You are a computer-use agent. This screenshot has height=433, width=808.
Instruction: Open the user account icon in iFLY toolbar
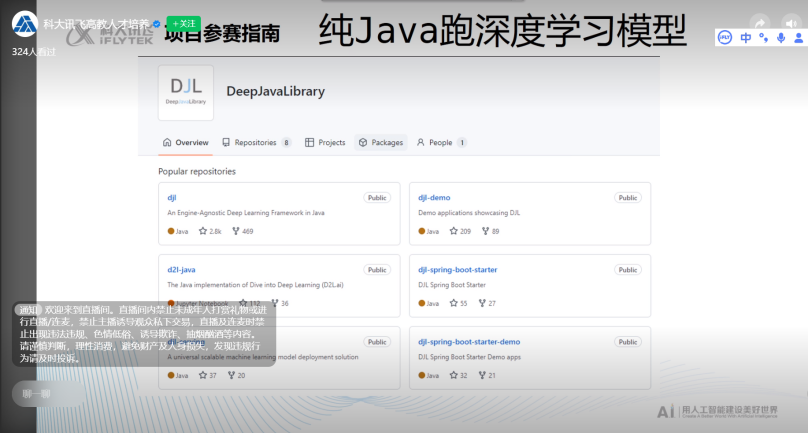(799, 38)
